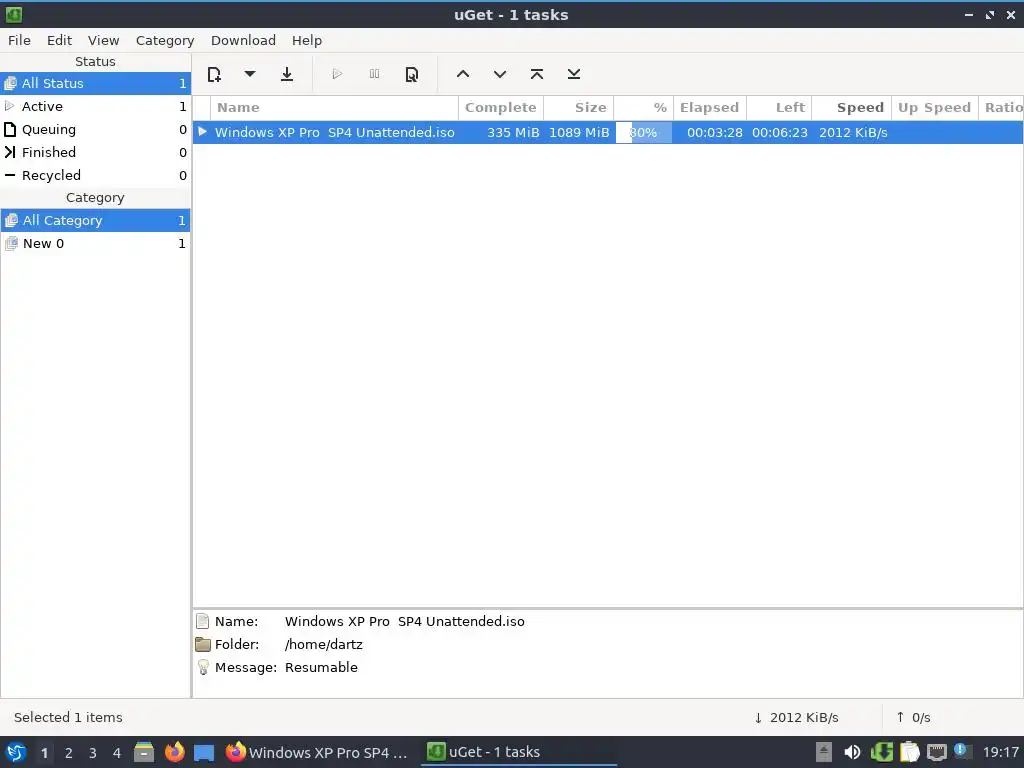1024x768 pixels.
Task: Move the download to bottom of list
Action: (x=574, y=74)
